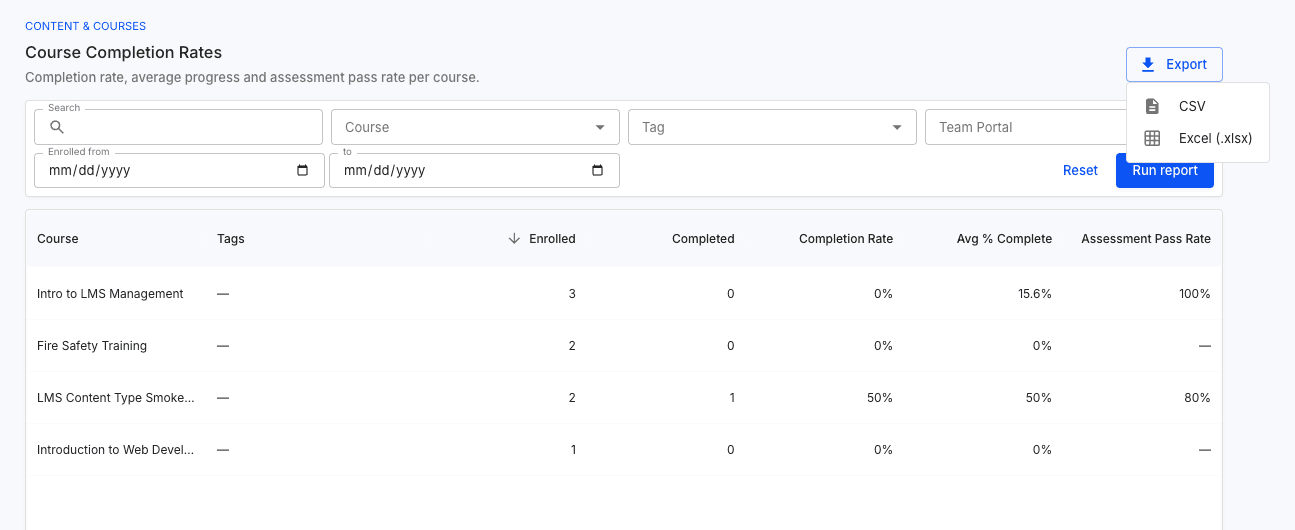Screen dimensions: 1295x530
Task: Choose CSV from the Export menu
Action: (x=1197, y=106)
